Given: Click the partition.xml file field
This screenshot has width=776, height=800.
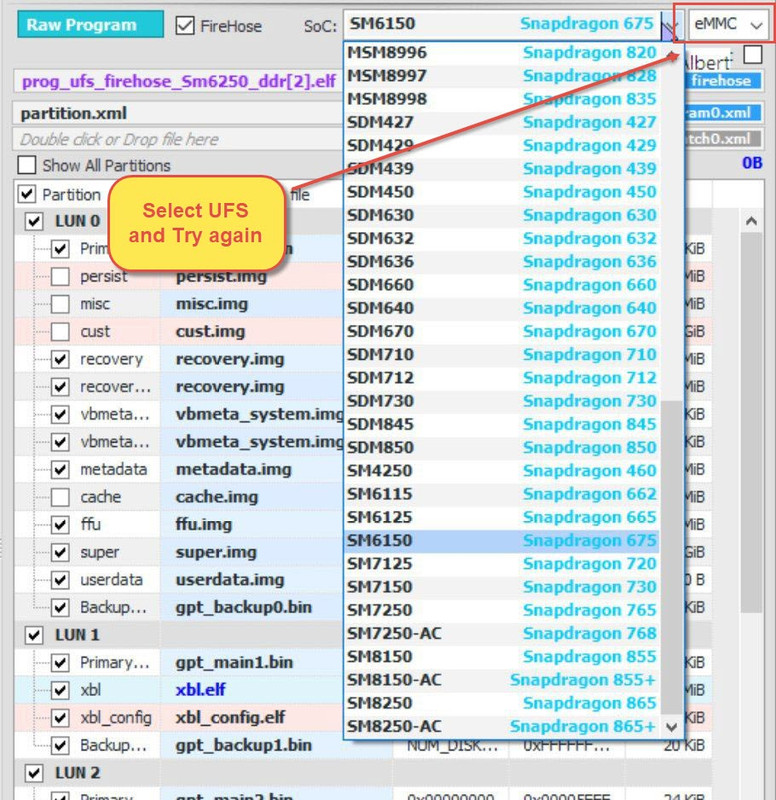Looking at the screenshot, I should coord(179,113).
